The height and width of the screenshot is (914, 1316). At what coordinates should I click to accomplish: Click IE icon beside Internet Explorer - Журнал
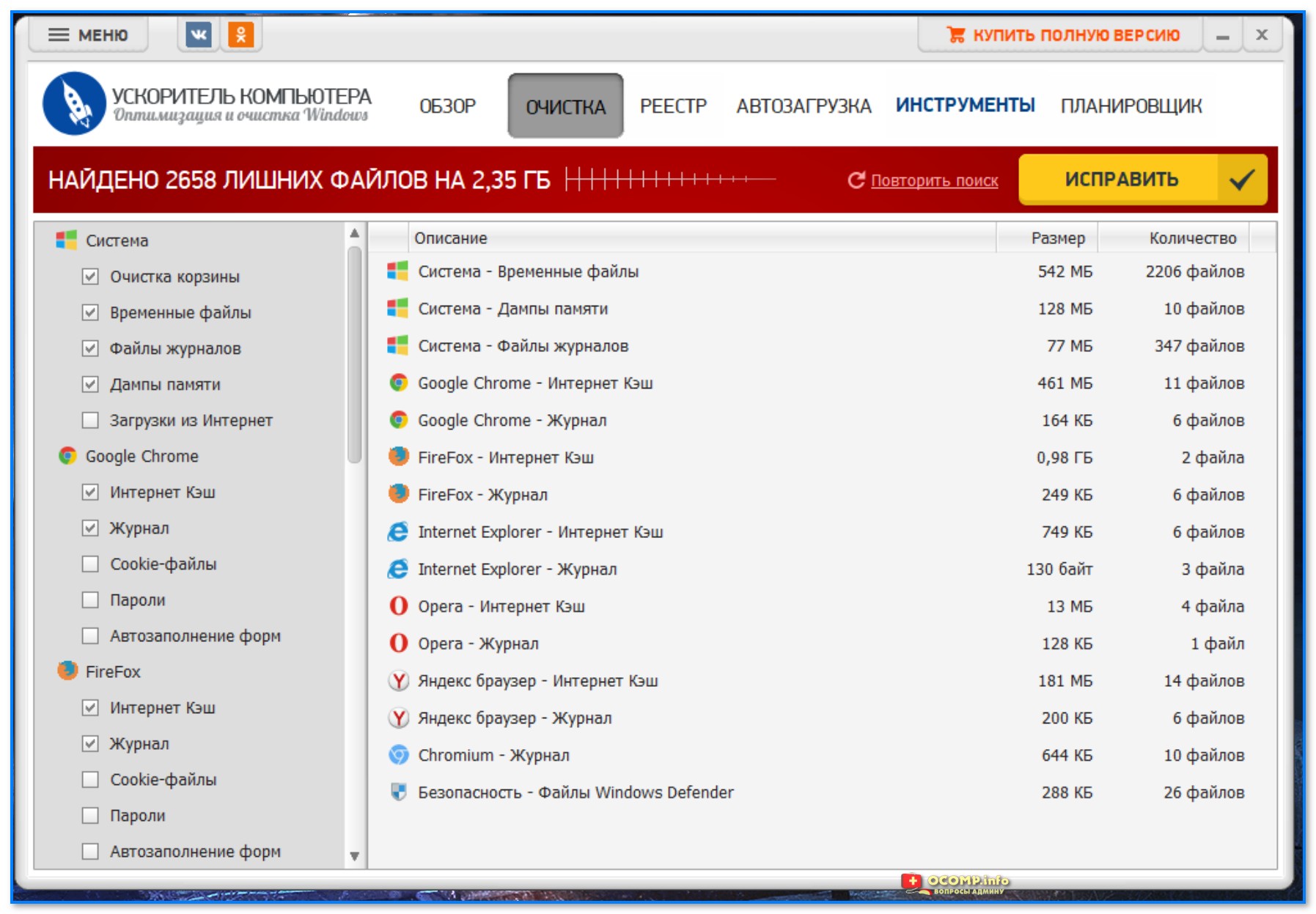coord(398,569)
